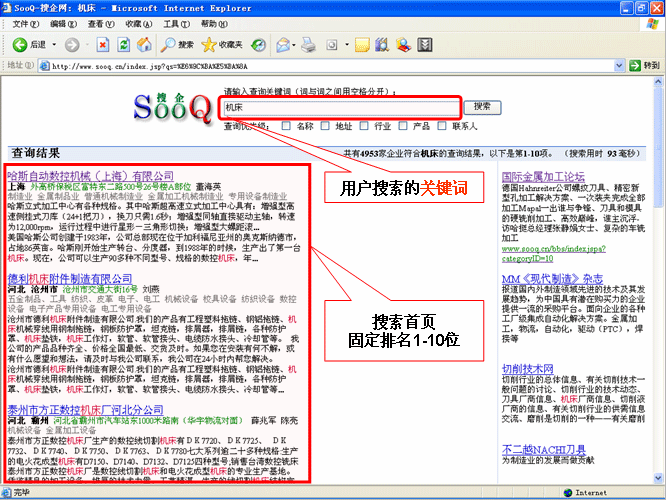666x500 pixels.
Task: Open the 文件(F) menu
Action: 26,24
